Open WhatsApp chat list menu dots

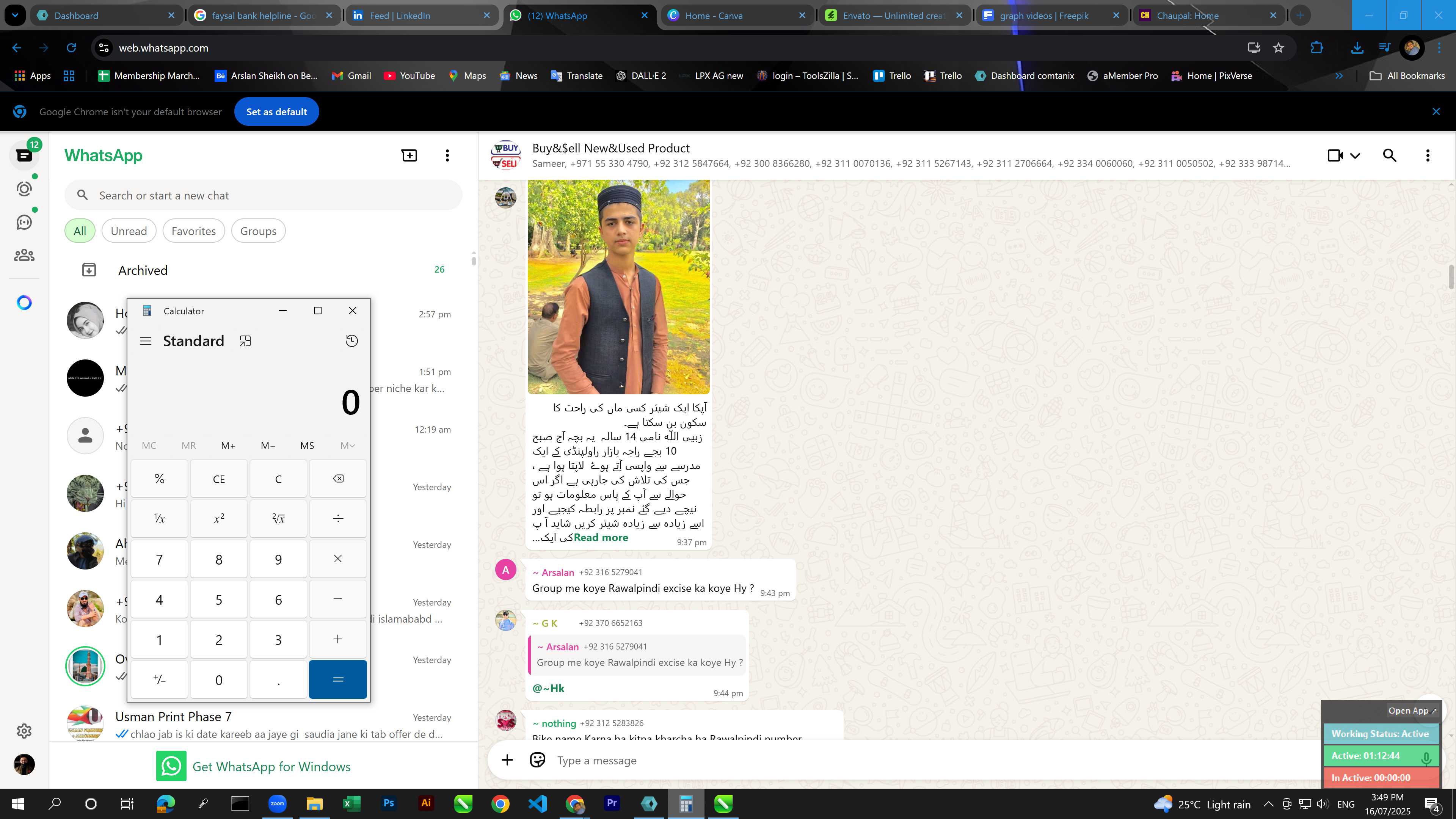point(447,155)
